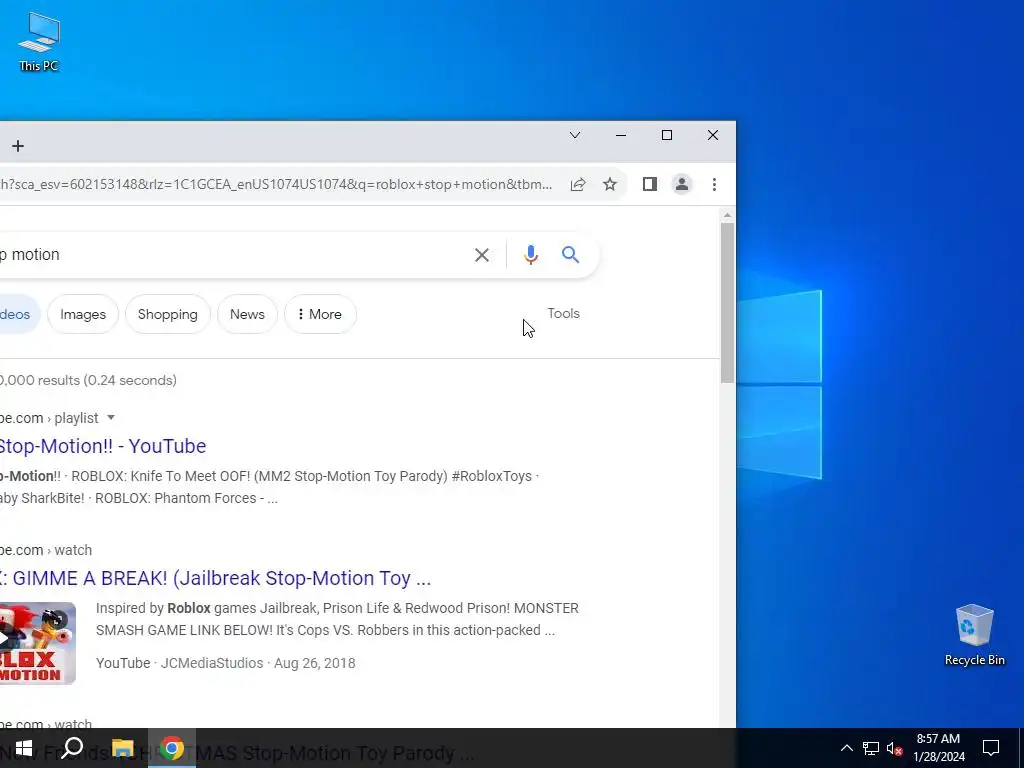This screenshot has width=1024, height=768.
Task: Open Chrome side panel icon
Action: click(x=650, y=184)
